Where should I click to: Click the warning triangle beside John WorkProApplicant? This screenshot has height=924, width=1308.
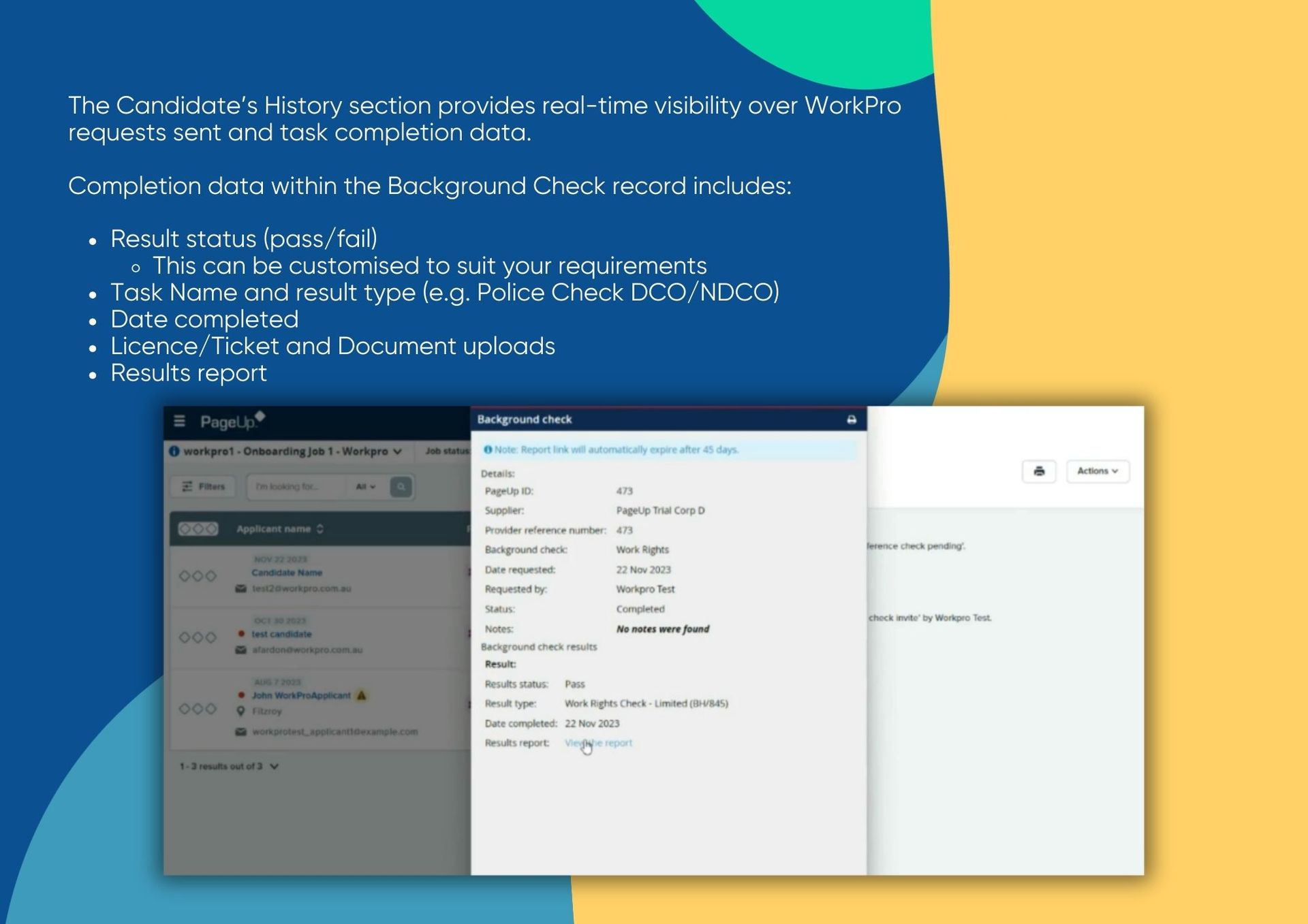(x=362, y=695)
